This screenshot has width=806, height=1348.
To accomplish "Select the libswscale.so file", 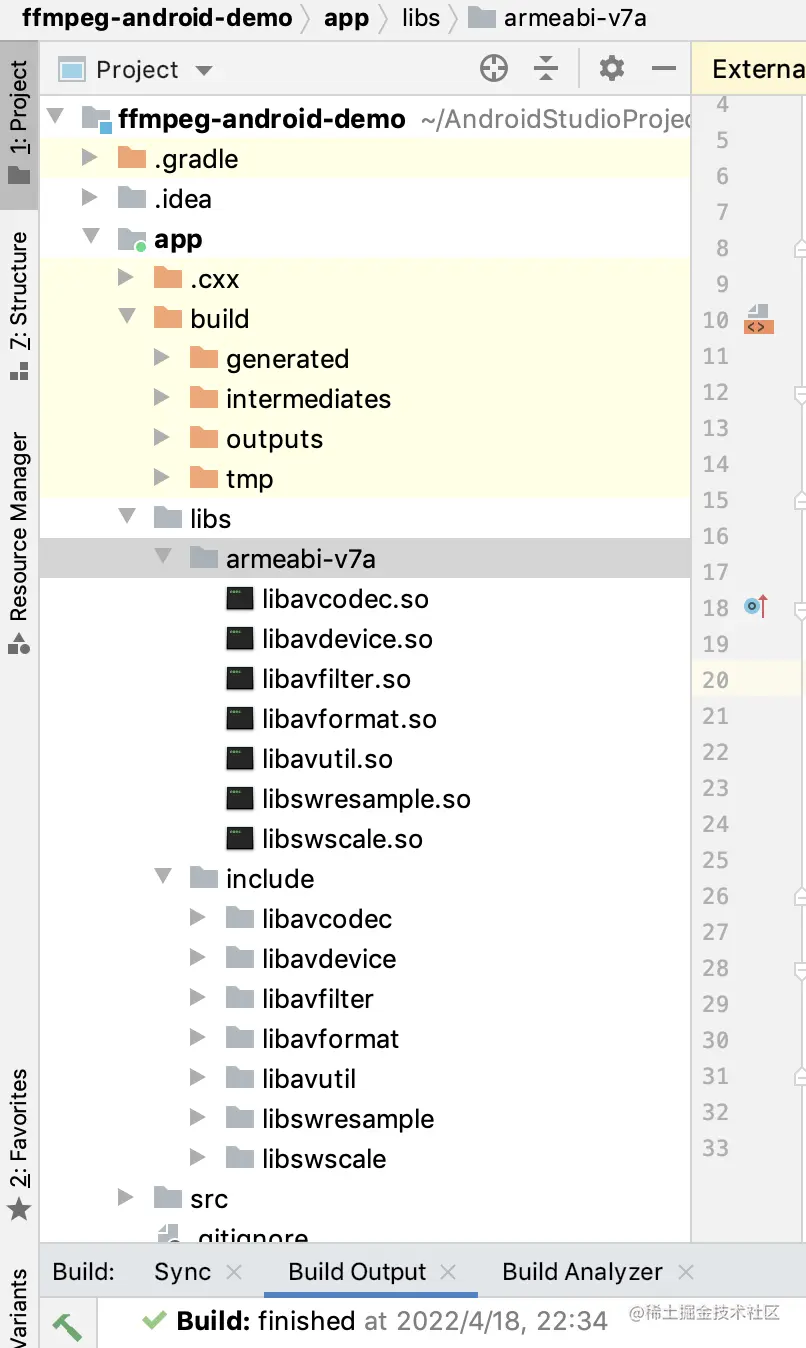I will tap(342, 839).
